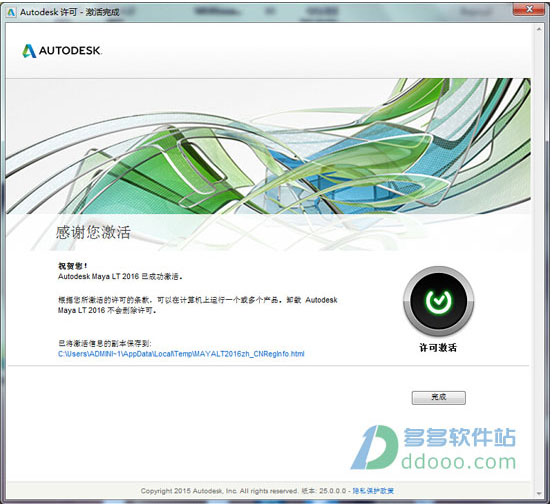
Task: Click the scrollbar down arrow
Action: (539, 493)
